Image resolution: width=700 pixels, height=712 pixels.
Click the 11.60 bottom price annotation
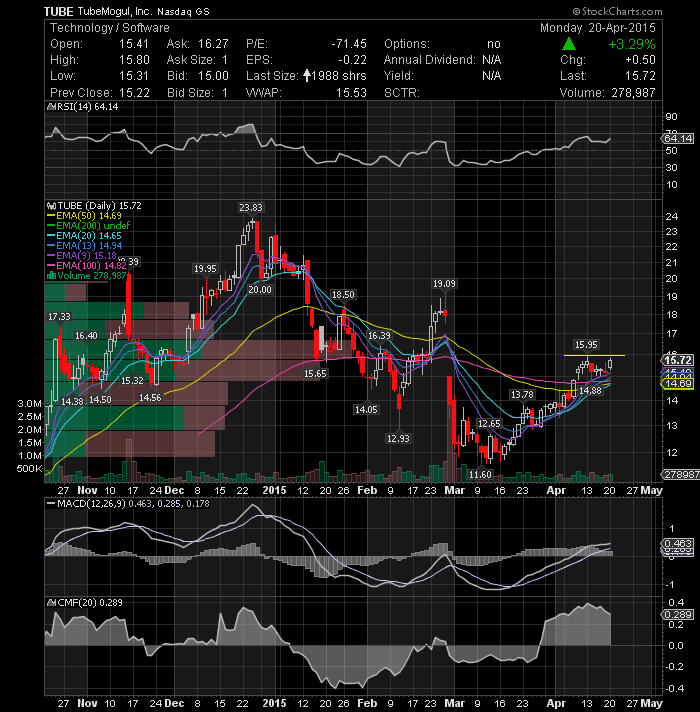480,475
